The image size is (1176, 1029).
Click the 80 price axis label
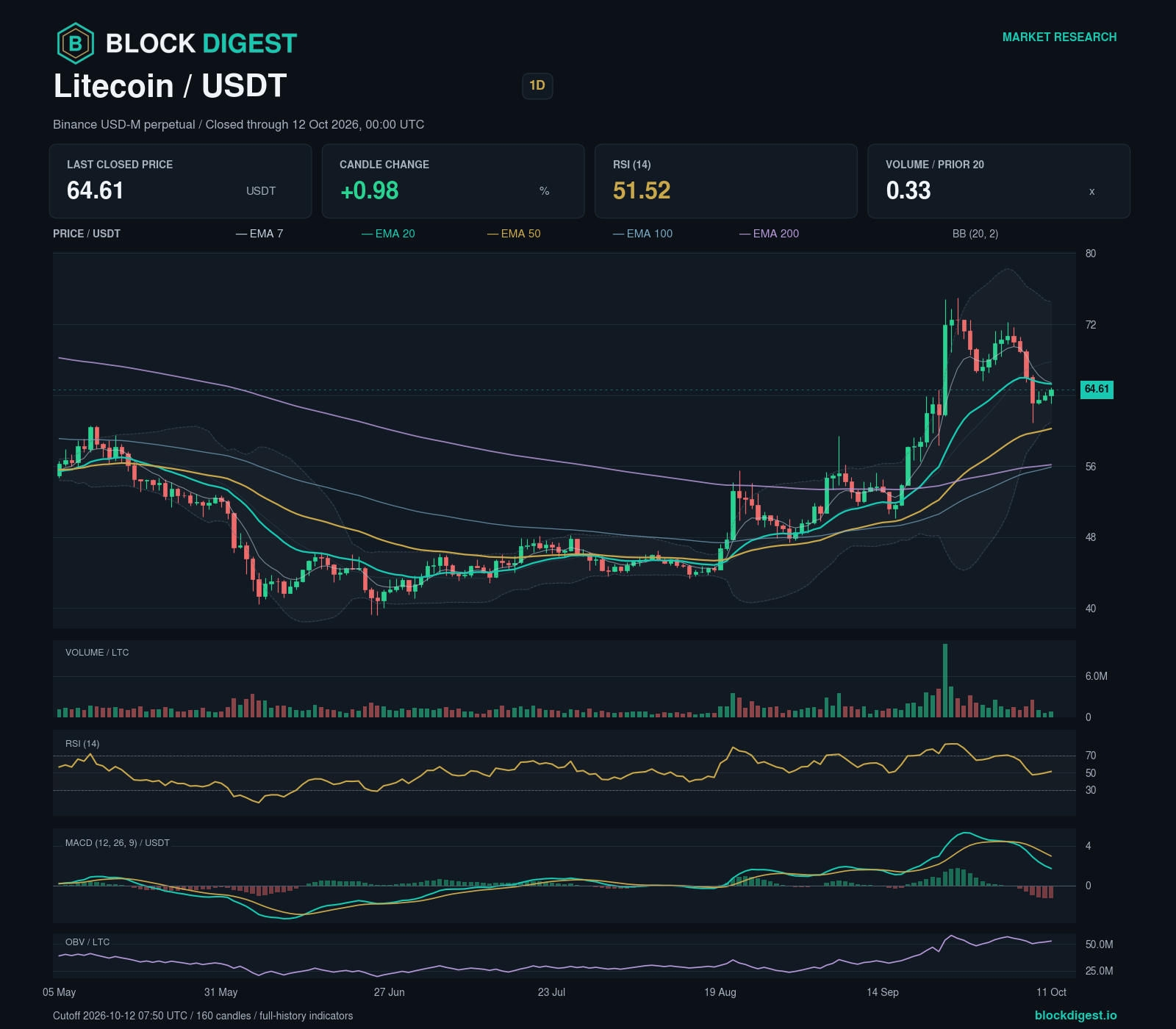1091,254
